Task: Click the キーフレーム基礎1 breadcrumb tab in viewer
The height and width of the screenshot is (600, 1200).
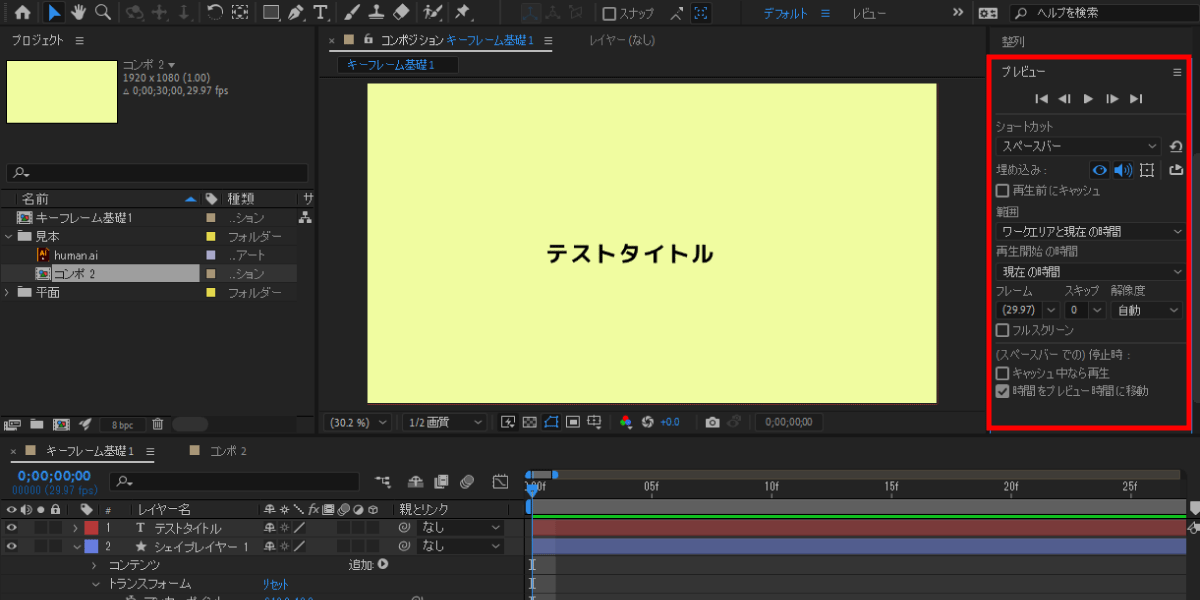Action: pyautogui.click(x=398, y=65)
